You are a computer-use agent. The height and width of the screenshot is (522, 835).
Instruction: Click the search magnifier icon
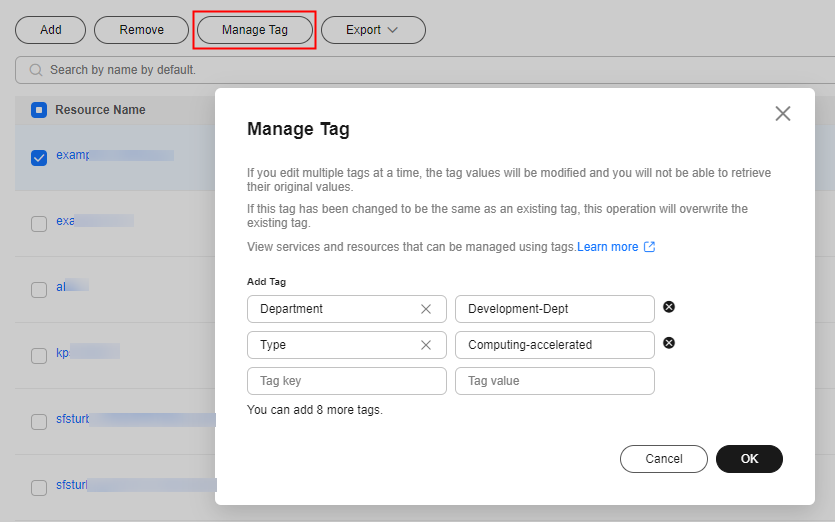click(37, 70)
